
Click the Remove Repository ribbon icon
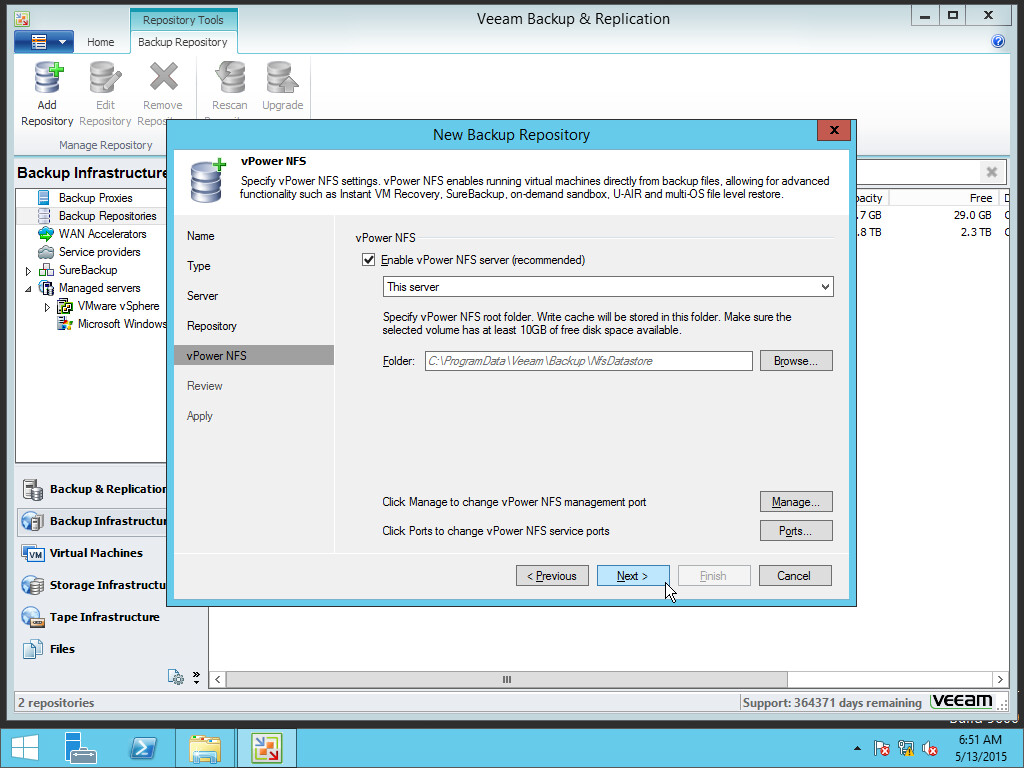pos(163,76)
